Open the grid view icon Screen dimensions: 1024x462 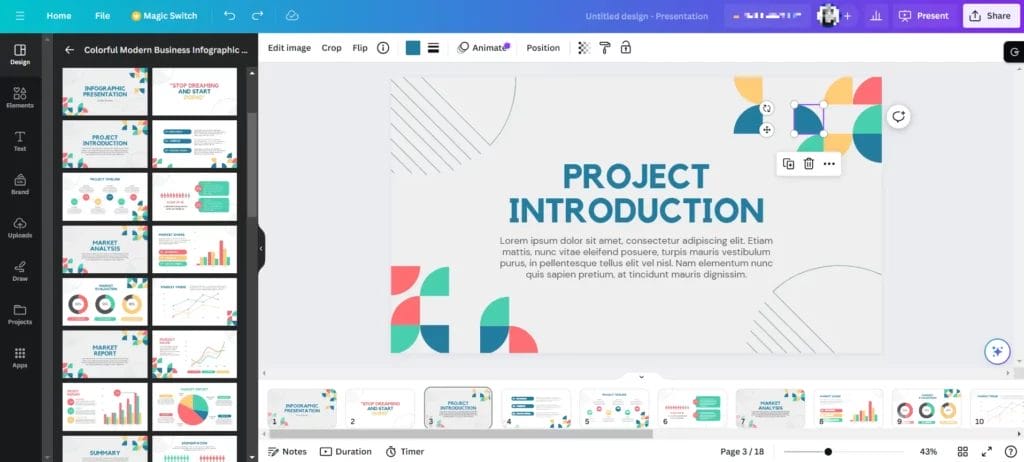963,452
